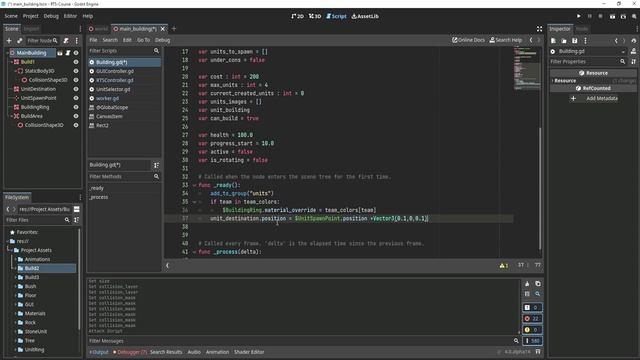Toggle visibility of UnitDestination node
Viewport: 640px width, 360px height.
(76, 89)
